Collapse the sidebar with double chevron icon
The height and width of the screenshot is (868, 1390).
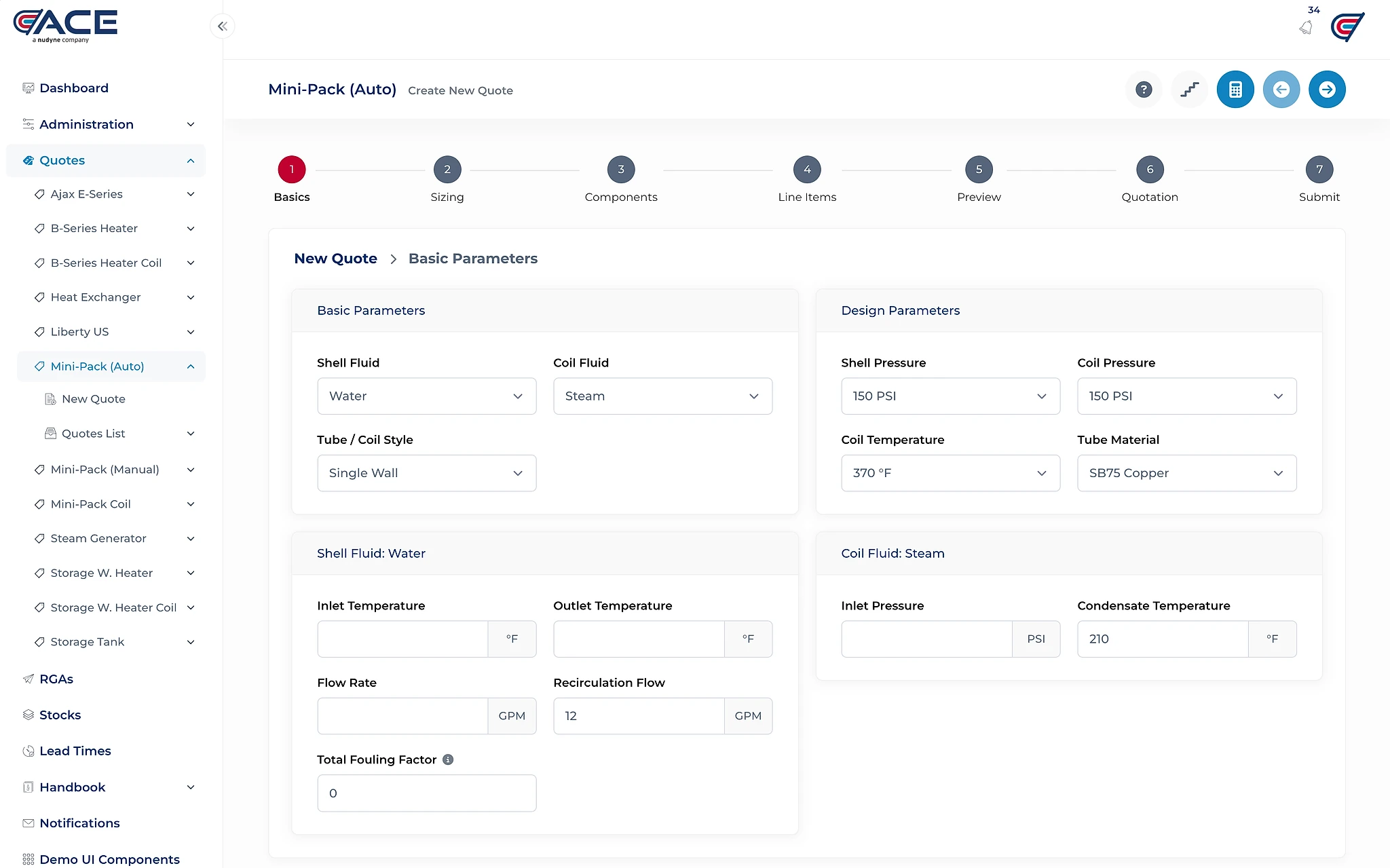[x=223, y=26]
